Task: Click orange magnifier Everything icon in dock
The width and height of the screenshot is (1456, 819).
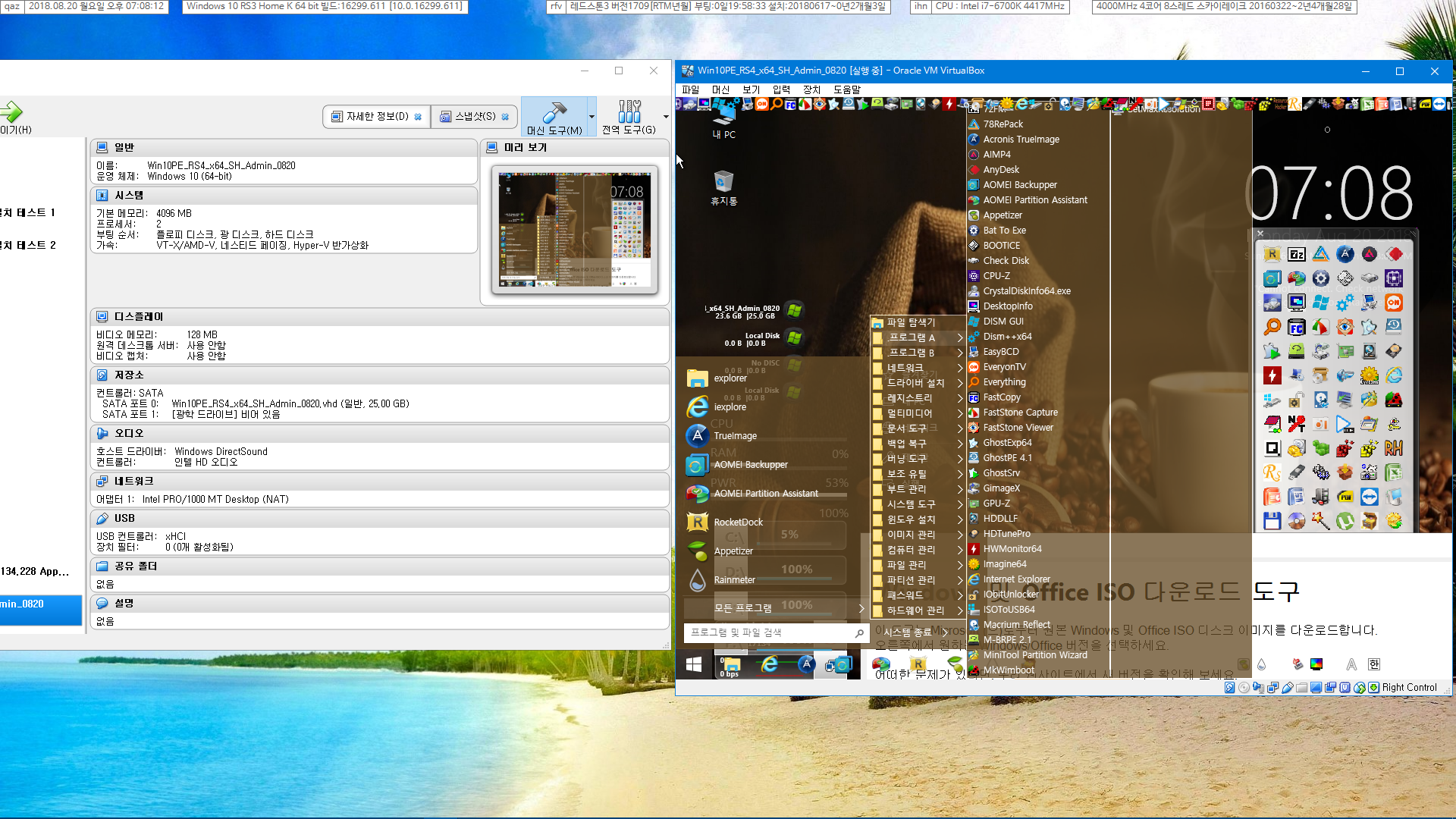Action: [x=1272, y=328]
